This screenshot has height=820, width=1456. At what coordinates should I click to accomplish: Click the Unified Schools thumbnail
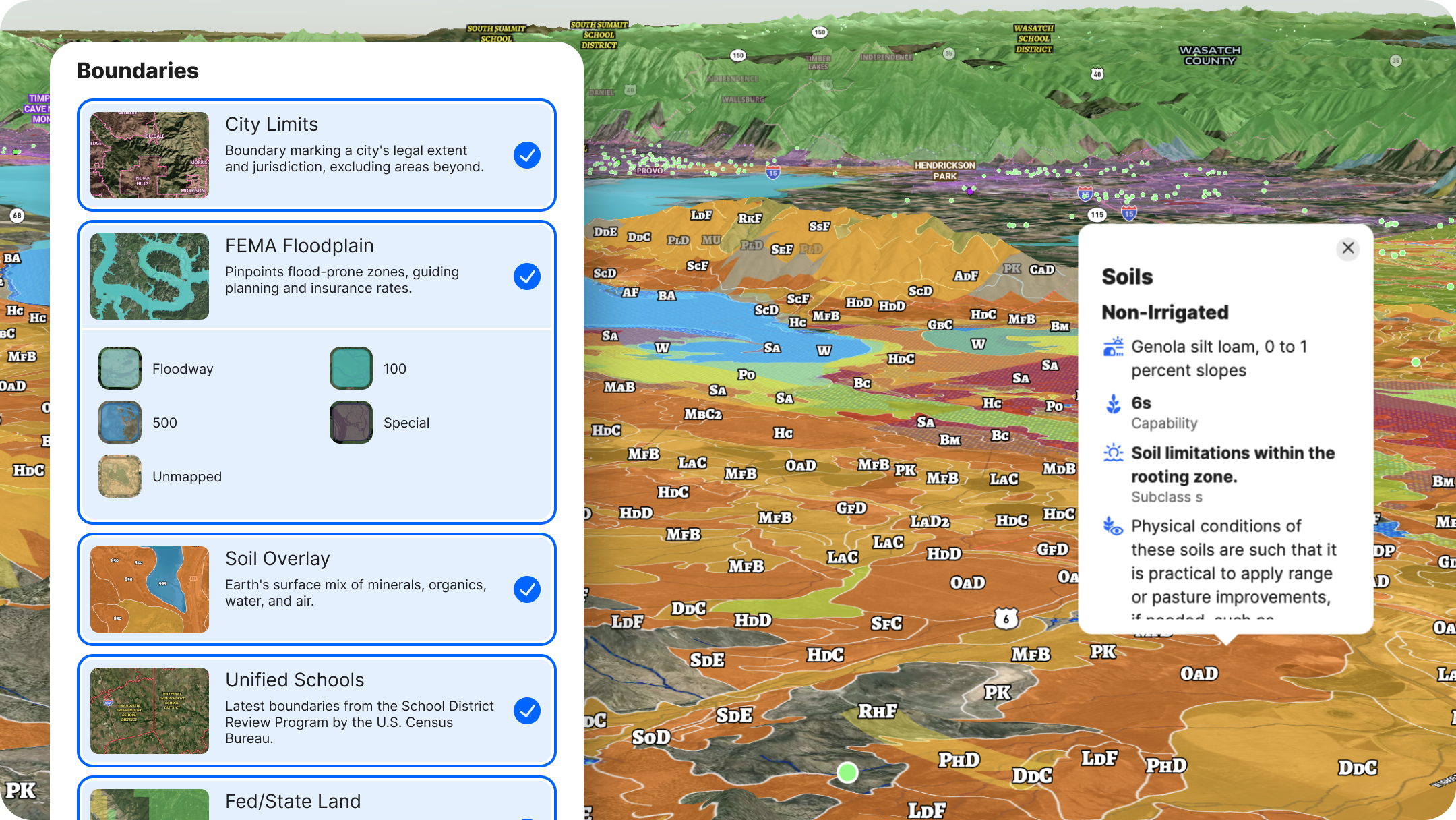150,711
